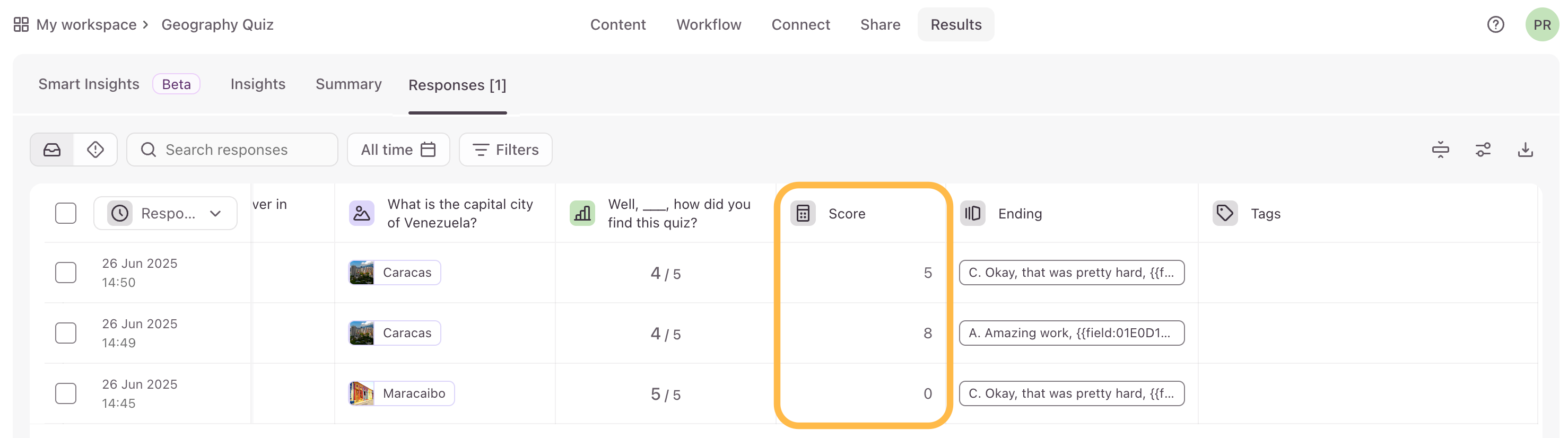Select the inbox responses view icon

53,150
